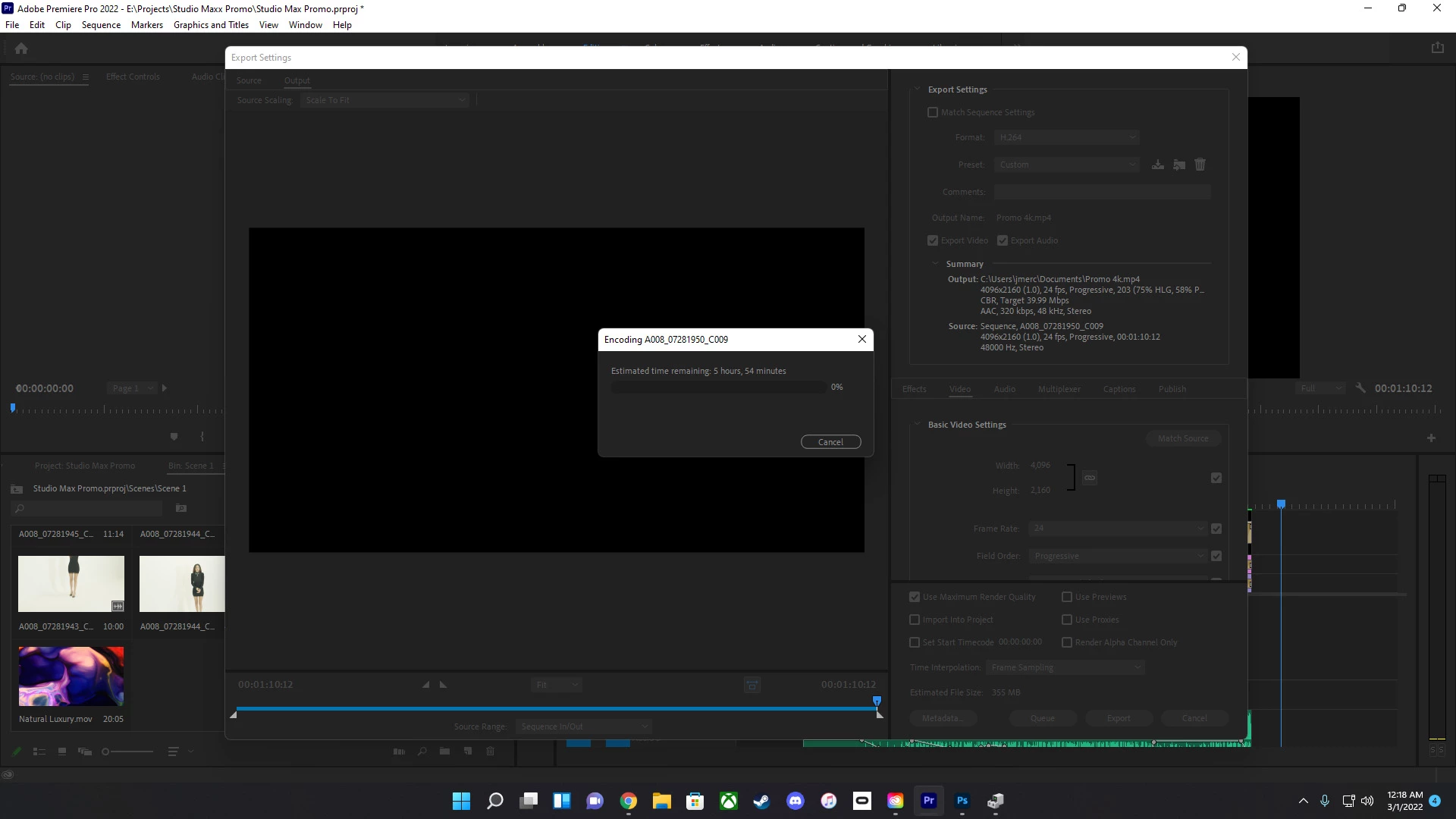Toggle Use Maximum Render Quality checkbox
Image resolution: width=1456 pixels, height=819 pixels.
915,597
